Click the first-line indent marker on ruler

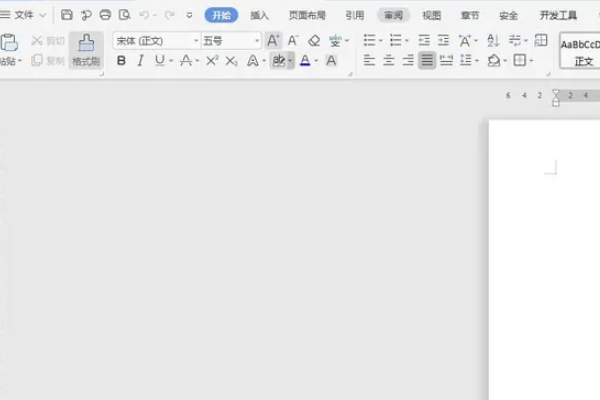click(x=556, y=93)
